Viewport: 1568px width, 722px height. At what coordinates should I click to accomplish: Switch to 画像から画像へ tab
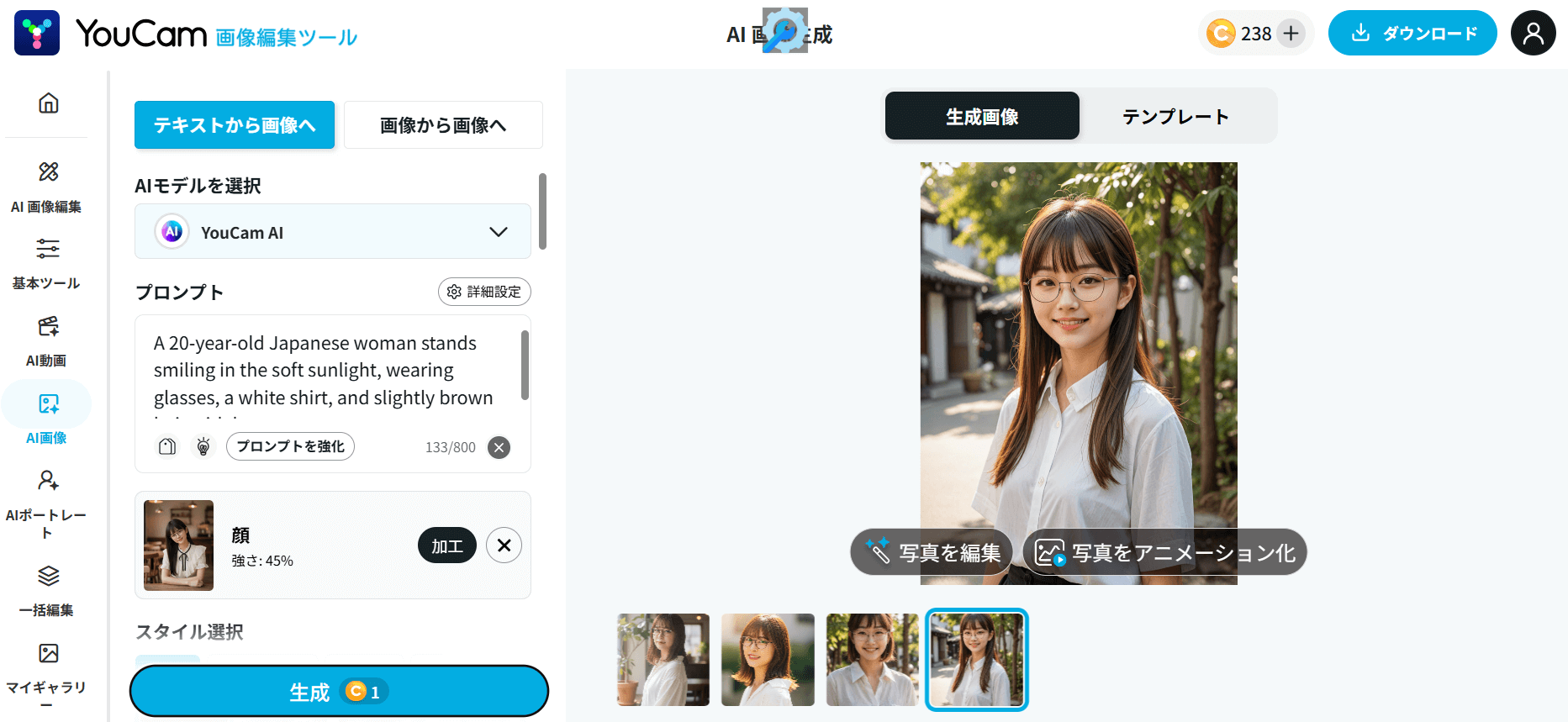[x=443, y=125]
